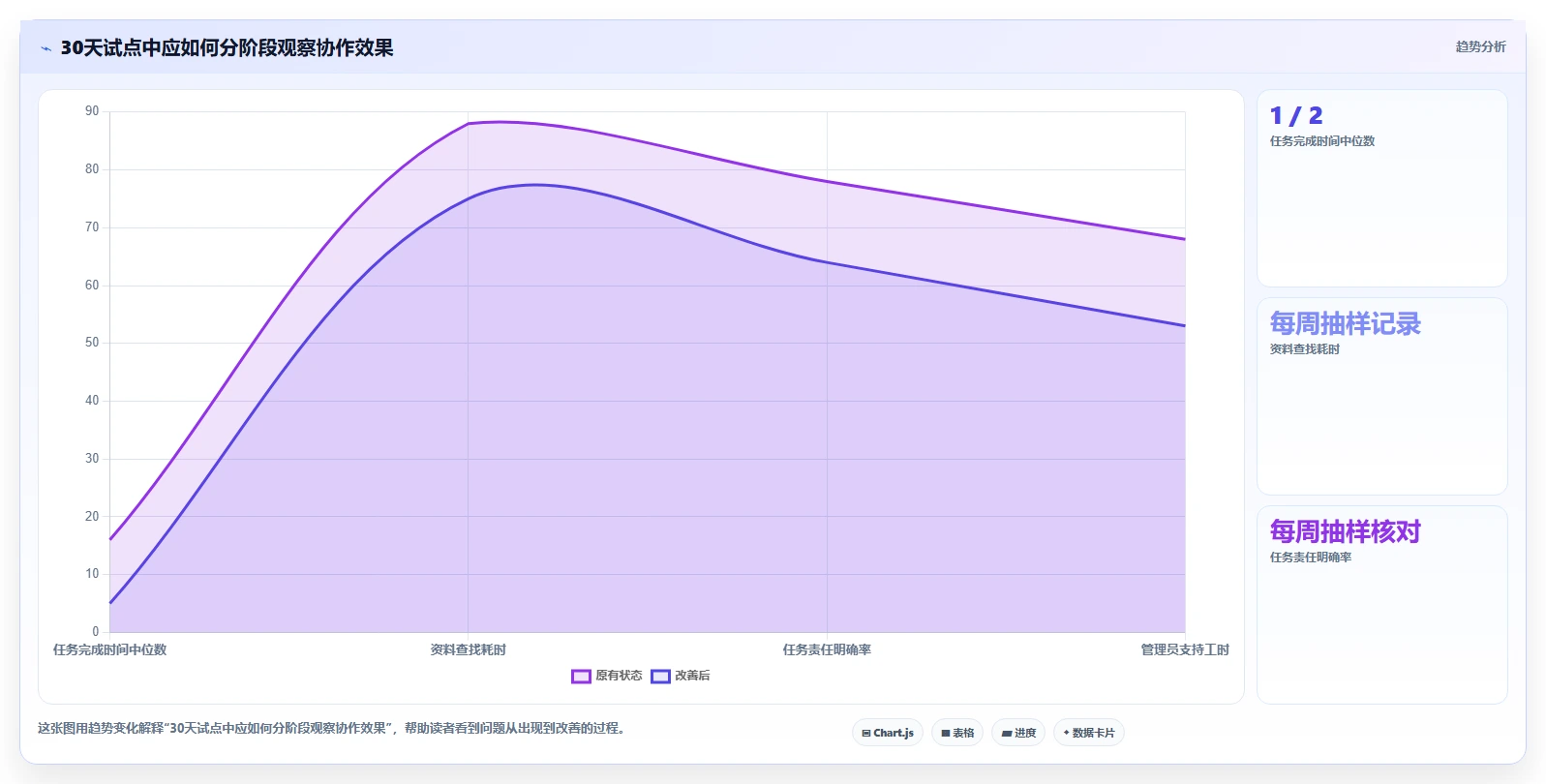This screenshot has width=1546, height=784.
Task: Toggle the 改善后 legend swatch
Action: point(660,676)
